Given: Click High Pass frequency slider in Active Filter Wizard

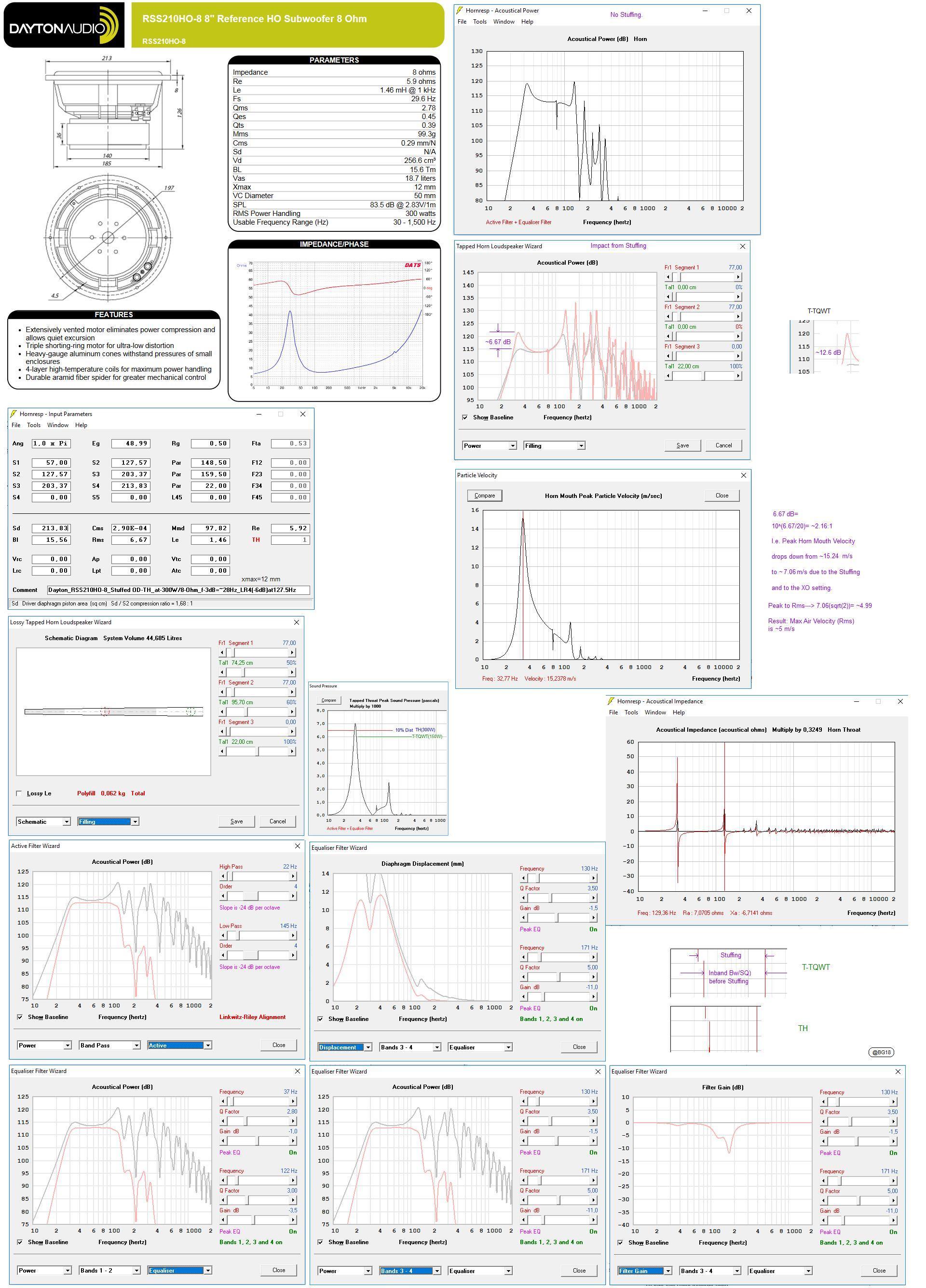Looking at the screenshot, I should [x=258, y=876].
